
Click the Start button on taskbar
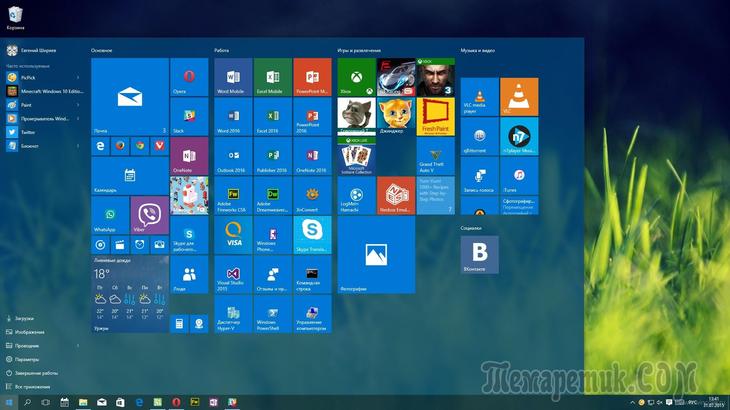pyautogui.click(x=9, y=403)
